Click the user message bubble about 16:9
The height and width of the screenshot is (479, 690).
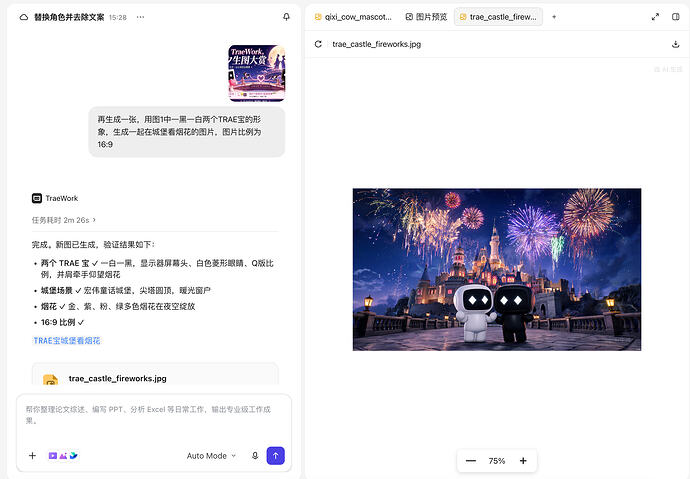187,132
